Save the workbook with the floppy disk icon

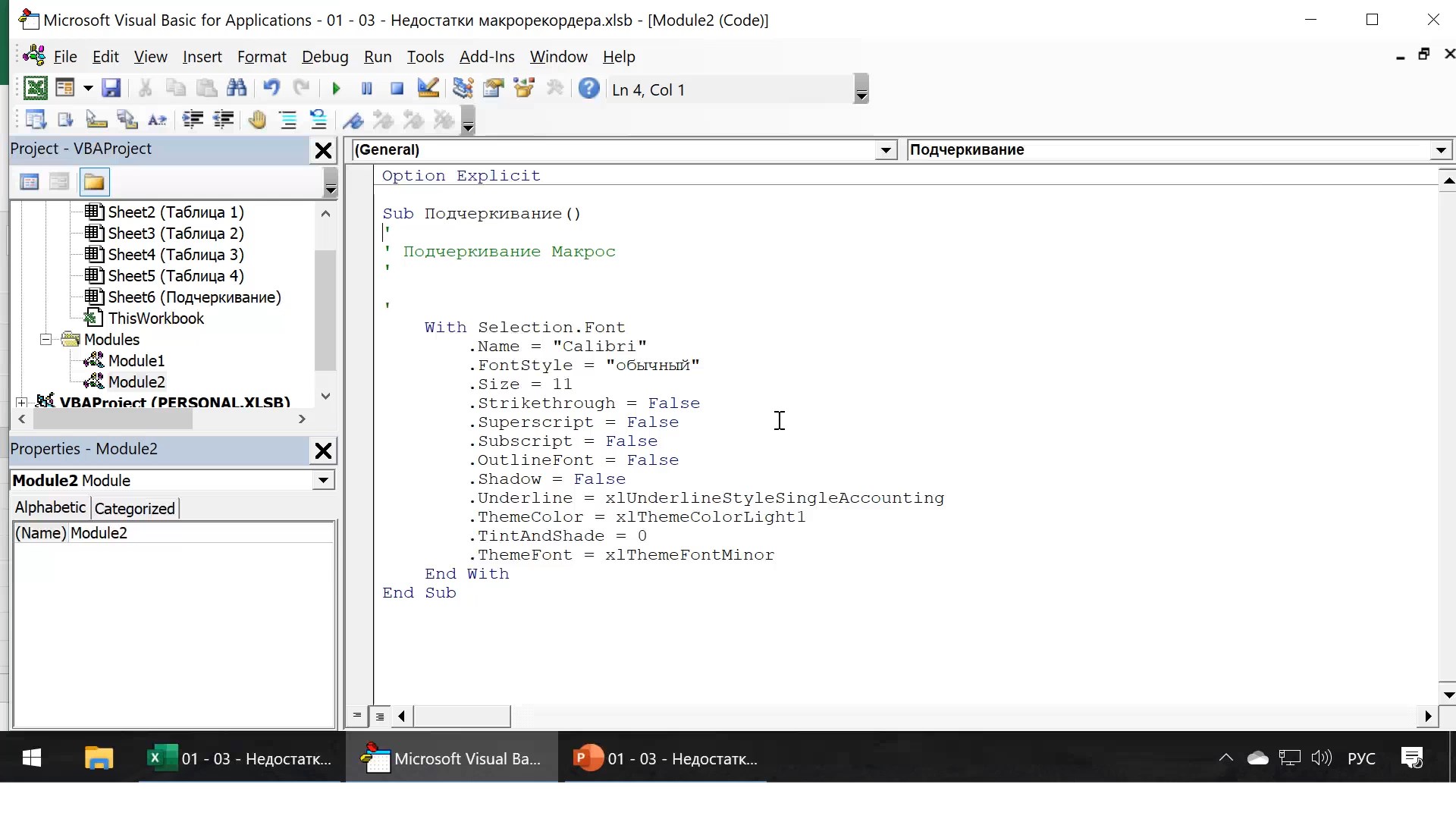[x=111, y=89]
